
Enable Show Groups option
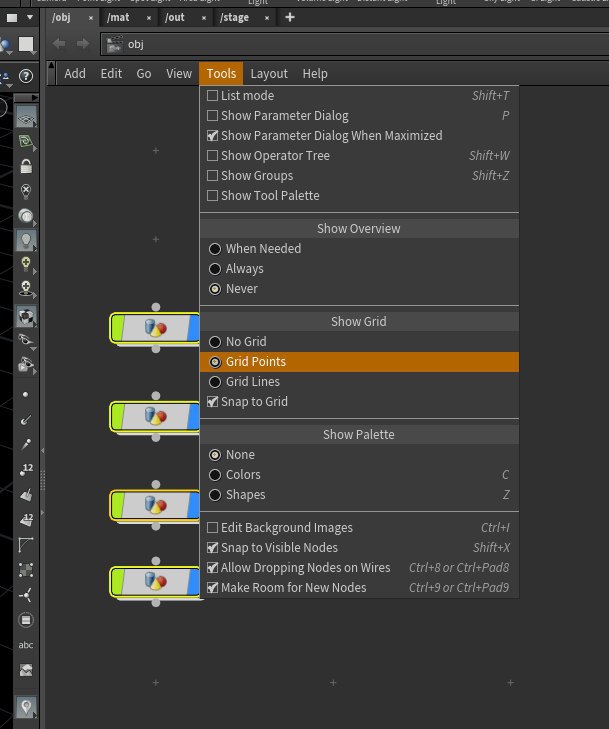[212, 176]
